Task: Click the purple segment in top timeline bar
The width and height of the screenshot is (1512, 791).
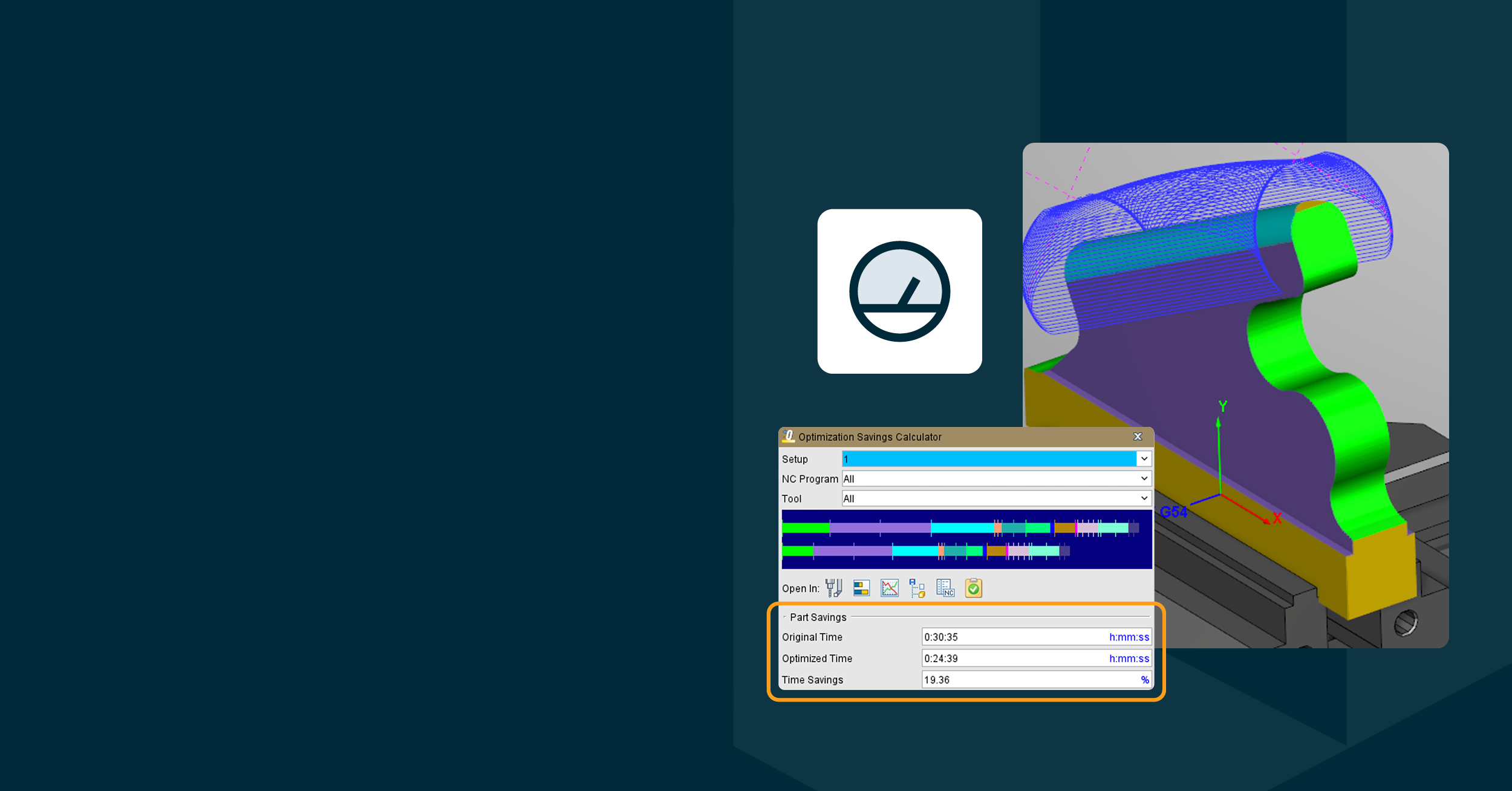Action: [x=880, y=528]
